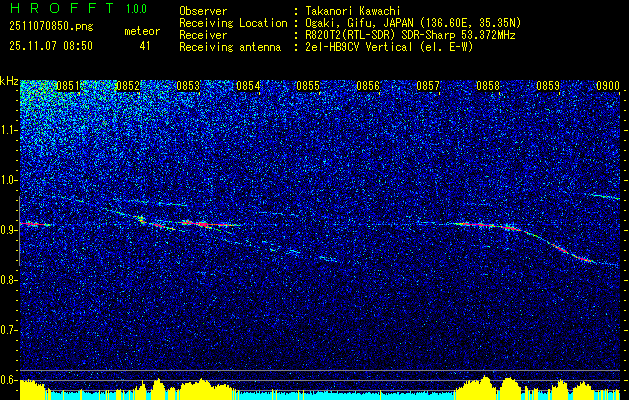The image size is (629, 400).
Task: Click the Receiving Location label
Action: point(233,23)
